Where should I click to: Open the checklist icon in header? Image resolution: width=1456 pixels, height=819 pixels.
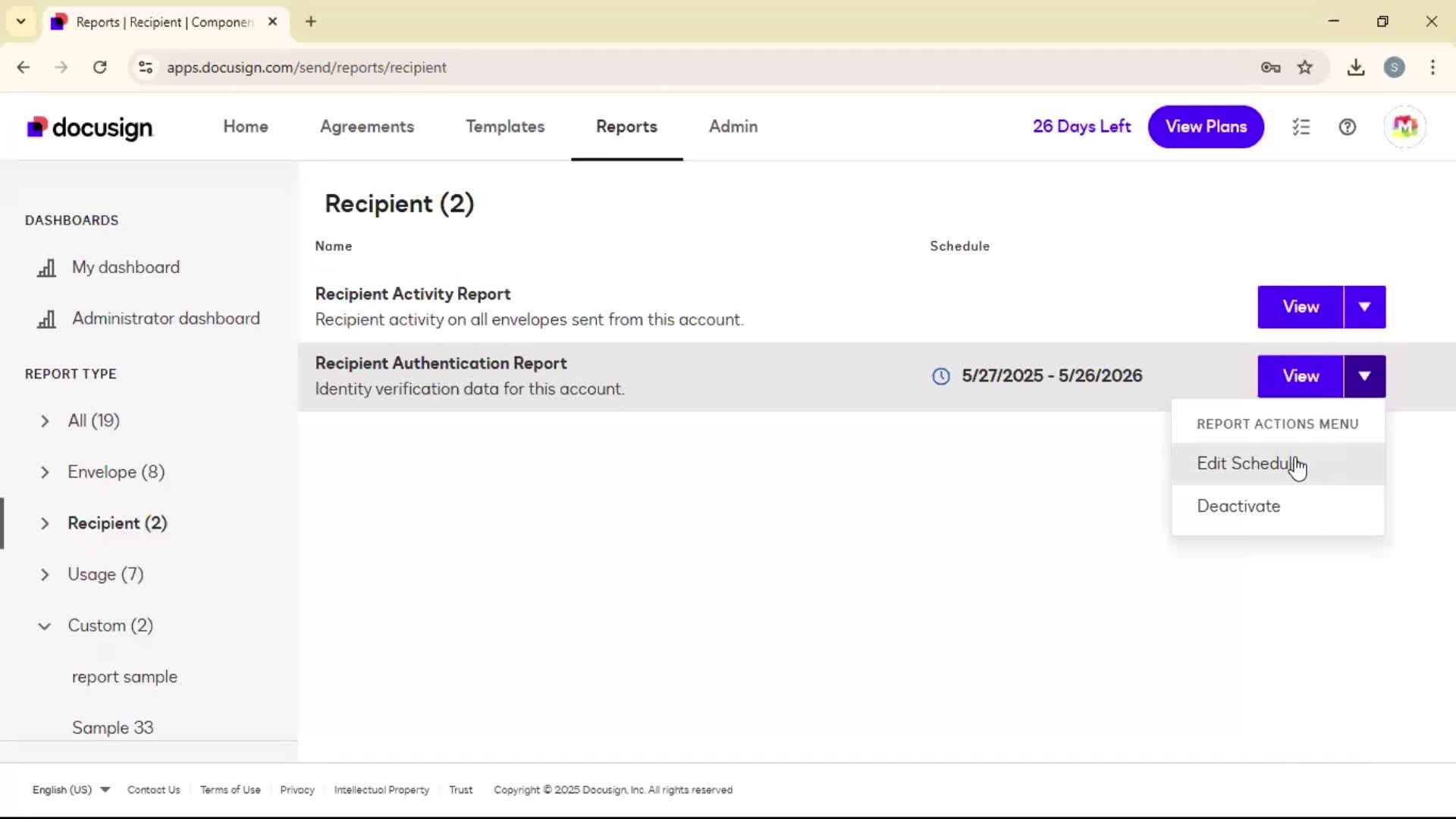click(1301, 127)
